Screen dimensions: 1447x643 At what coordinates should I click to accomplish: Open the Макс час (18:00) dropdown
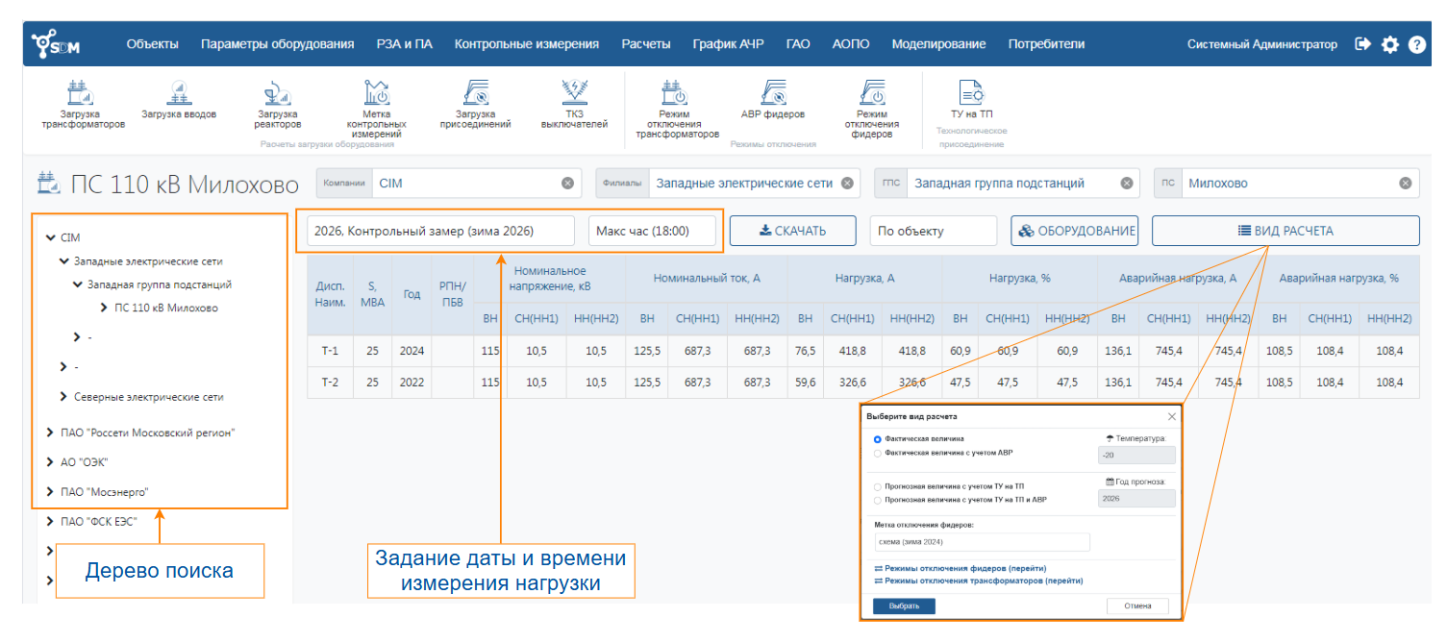tap(646, 230)
